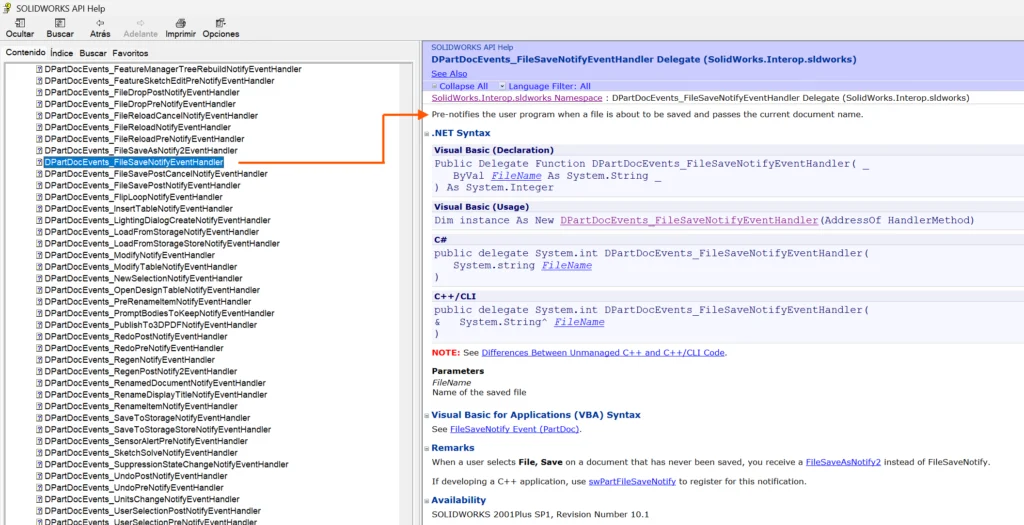Click the Collapse All toggle
Image resolution: width=1024 pixels, height=525 pixels.
click(x=460, y=86)
